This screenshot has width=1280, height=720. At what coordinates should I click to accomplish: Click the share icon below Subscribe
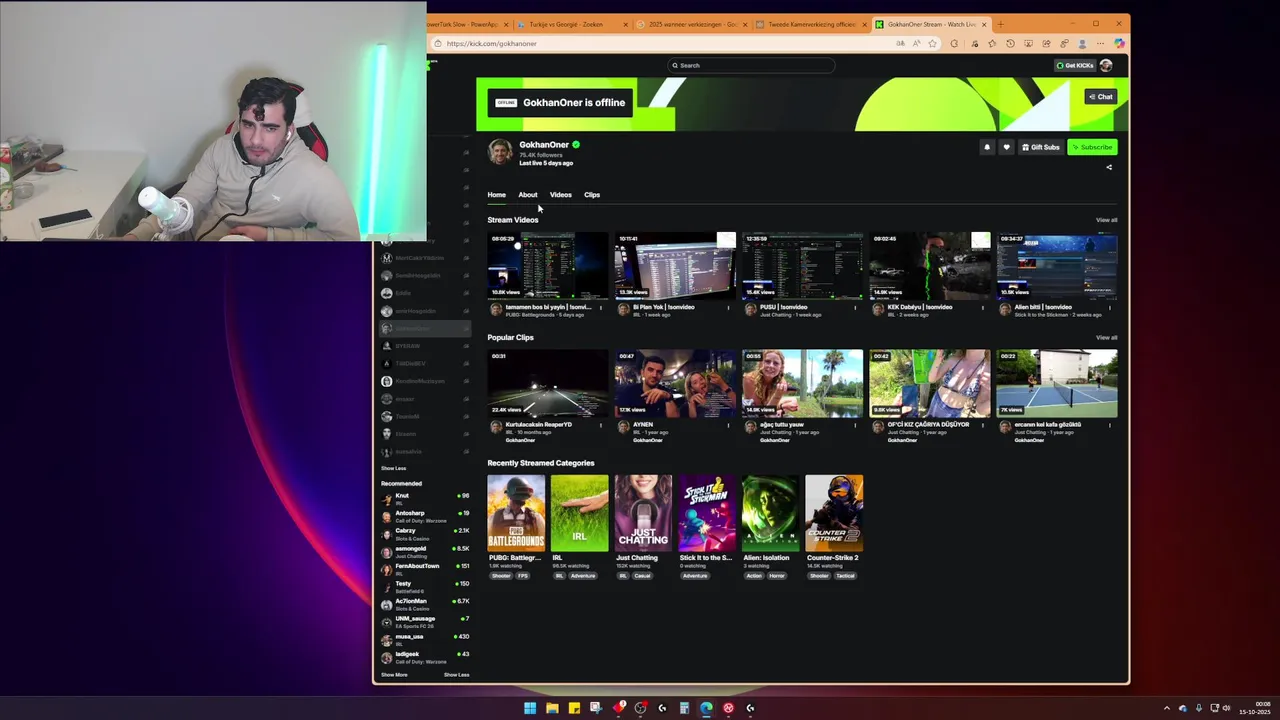pos(1108,167)
